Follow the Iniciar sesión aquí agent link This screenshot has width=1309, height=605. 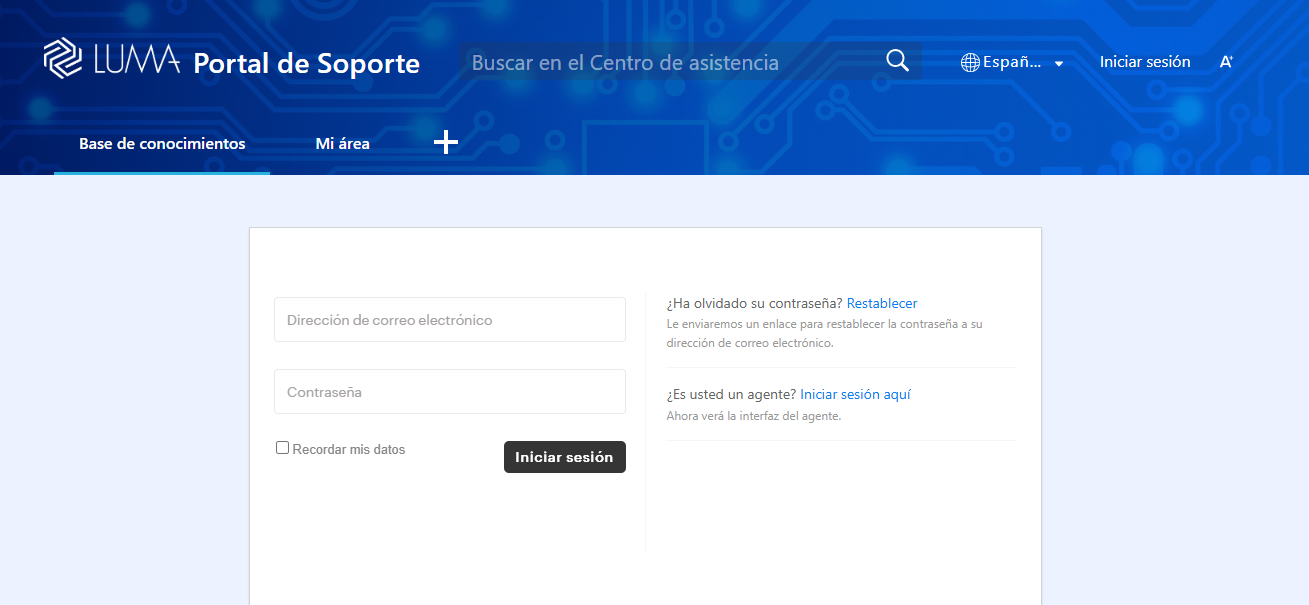click(x=855, y=394)
